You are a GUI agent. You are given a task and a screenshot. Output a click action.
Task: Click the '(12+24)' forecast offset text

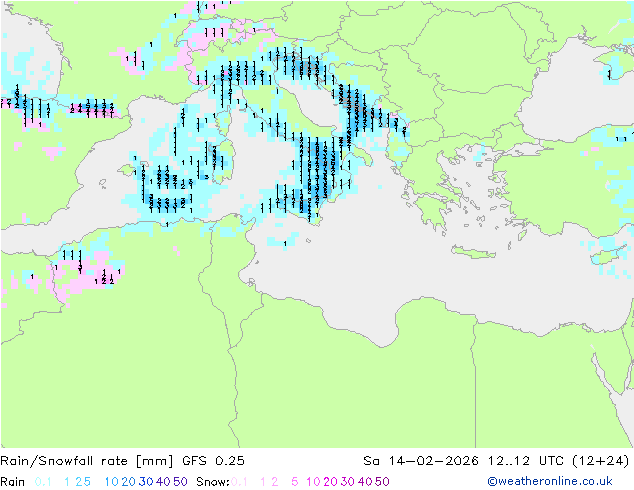click(601, 461)
